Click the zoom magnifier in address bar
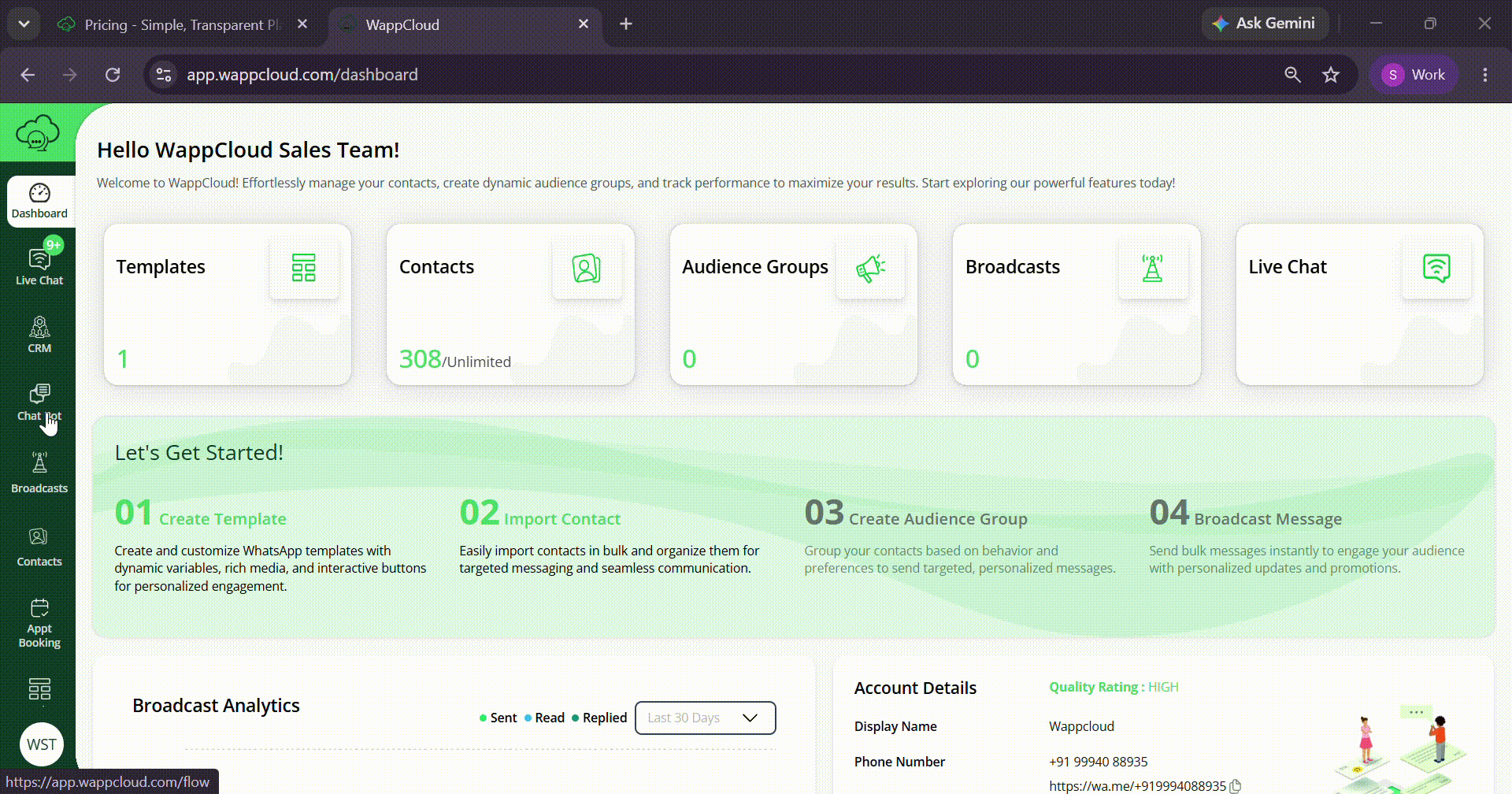Viewport: 1512px width, 794px height. 1292,75
